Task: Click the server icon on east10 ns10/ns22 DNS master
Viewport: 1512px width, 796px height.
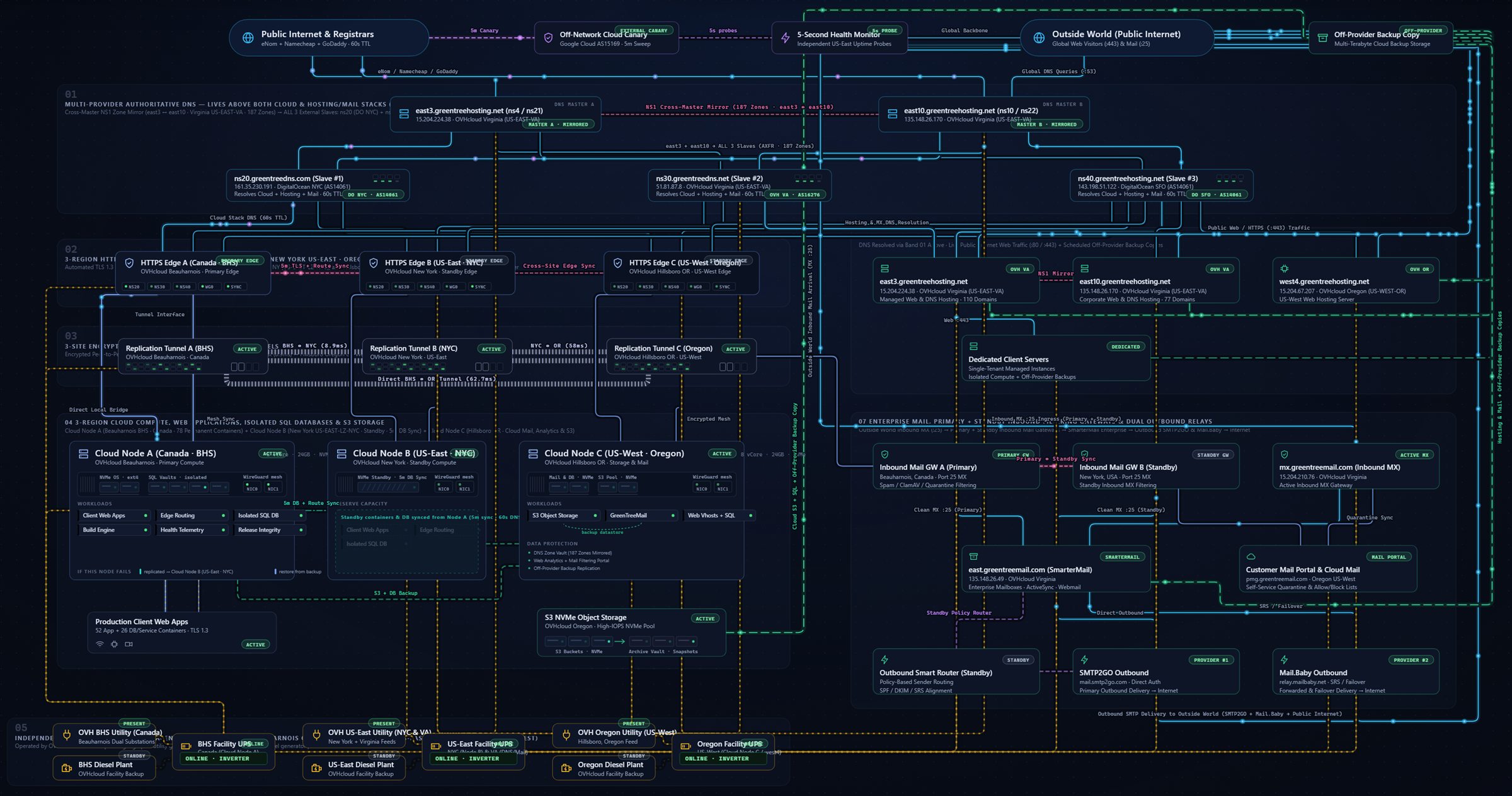Action: (x=892, y=114)
